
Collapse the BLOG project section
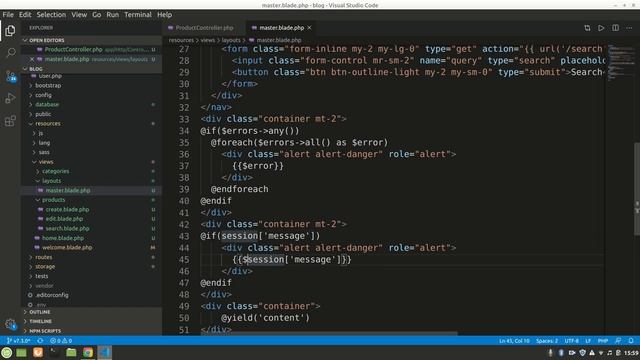(92, 69)
